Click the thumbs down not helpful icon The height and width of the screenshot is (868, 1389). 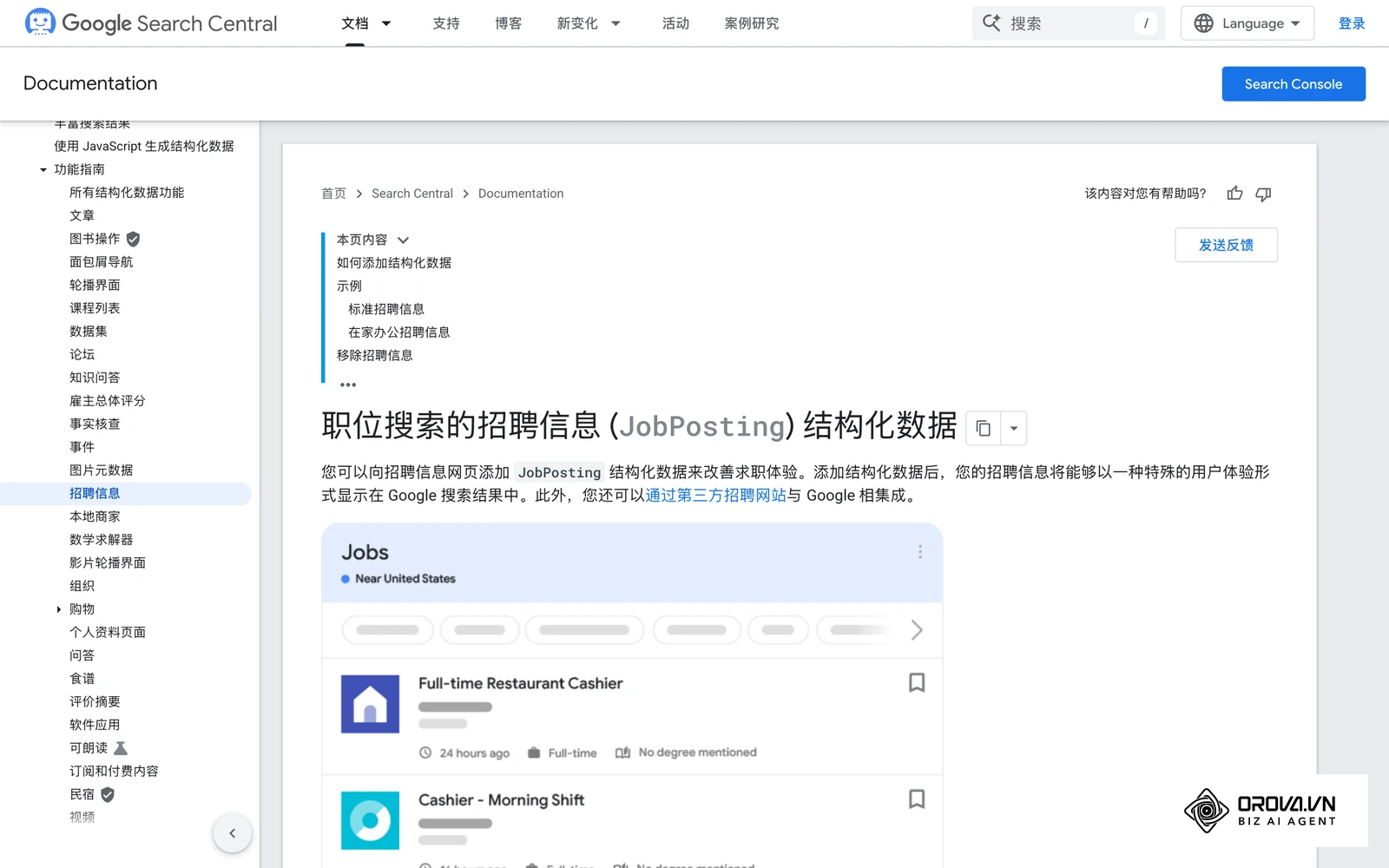click(1263, 194)
